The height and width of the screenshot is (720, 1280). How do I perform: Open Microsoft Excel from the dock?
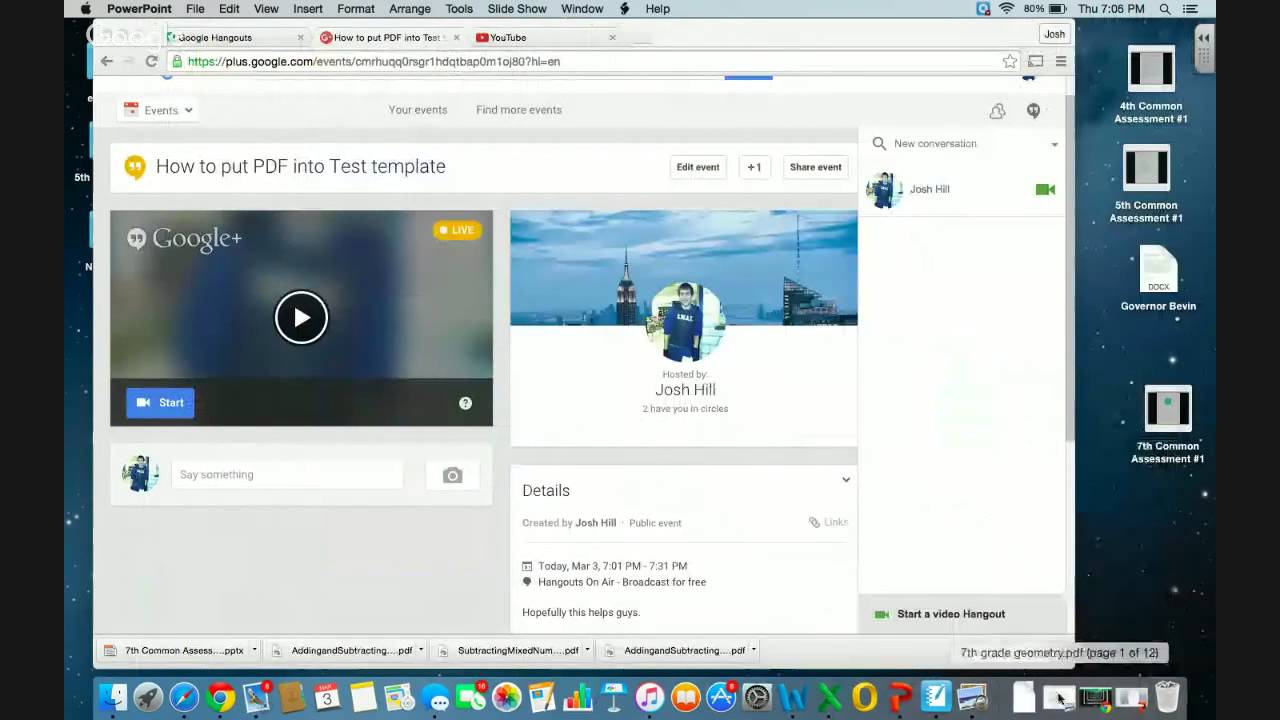(829, 696)
